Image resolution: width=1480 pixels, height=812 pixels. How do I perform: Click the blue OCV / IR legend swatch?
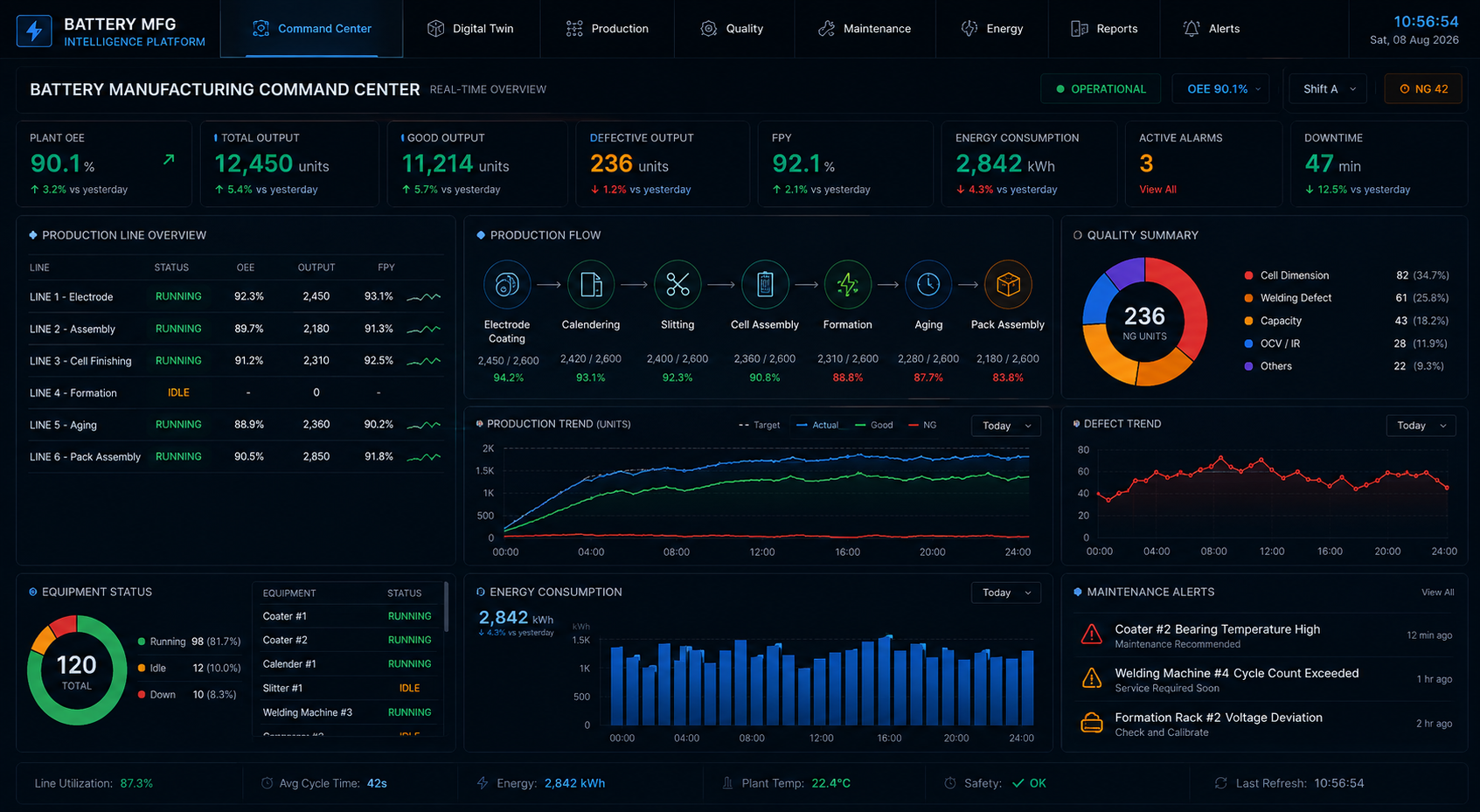(x=1248, y=344)
